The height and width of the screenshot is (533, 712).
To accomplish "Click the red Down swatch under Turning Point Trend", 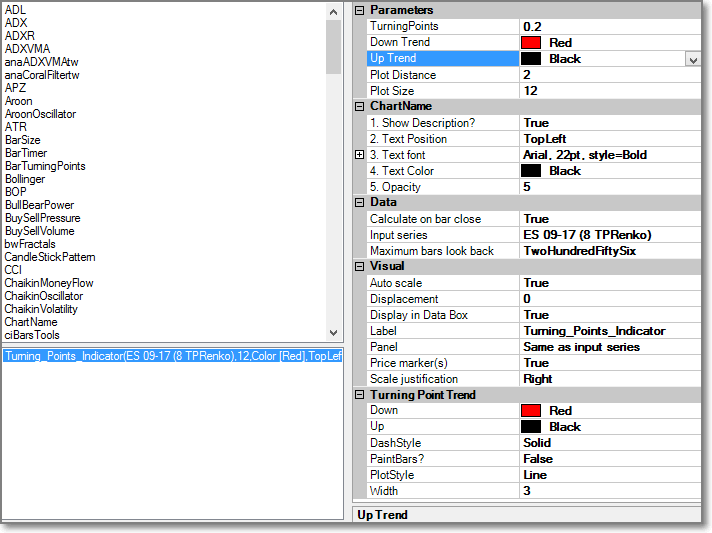I will click(x=531, y=411).
